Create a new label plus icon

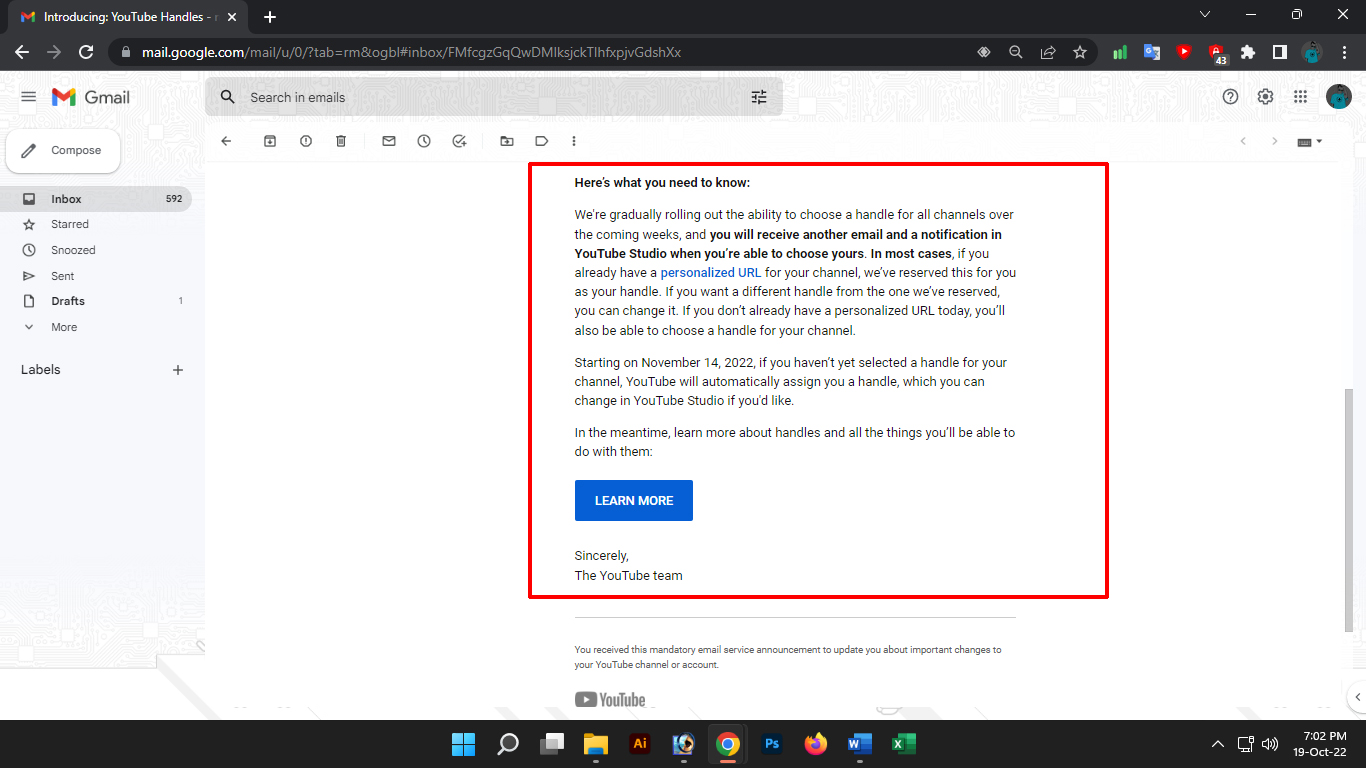pos(178,370)
